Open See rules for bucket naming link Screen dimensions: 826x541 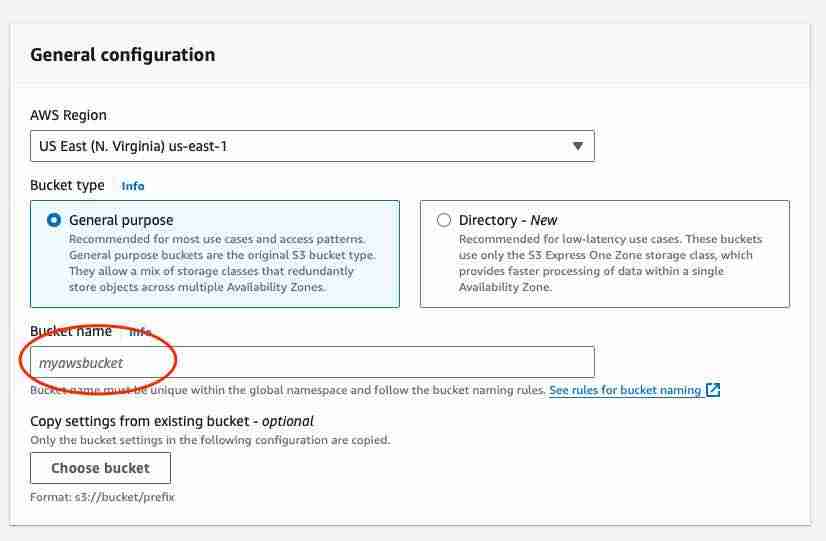tap(625, 390)
